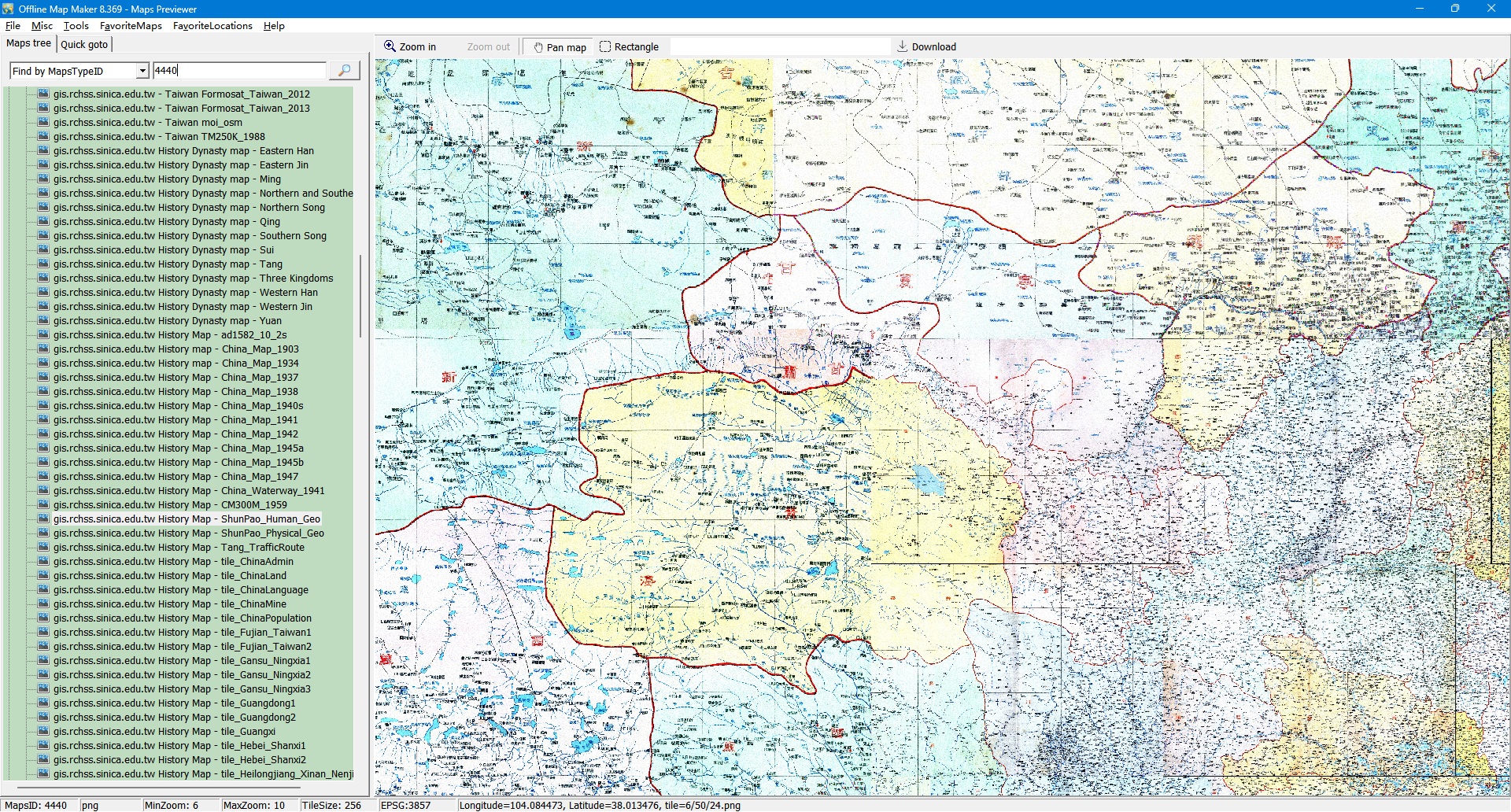Image resolution: width=1511 pixels, height=812 pixels.
Task: Open the FavoriteMaps menu
Action: [131, 26]
